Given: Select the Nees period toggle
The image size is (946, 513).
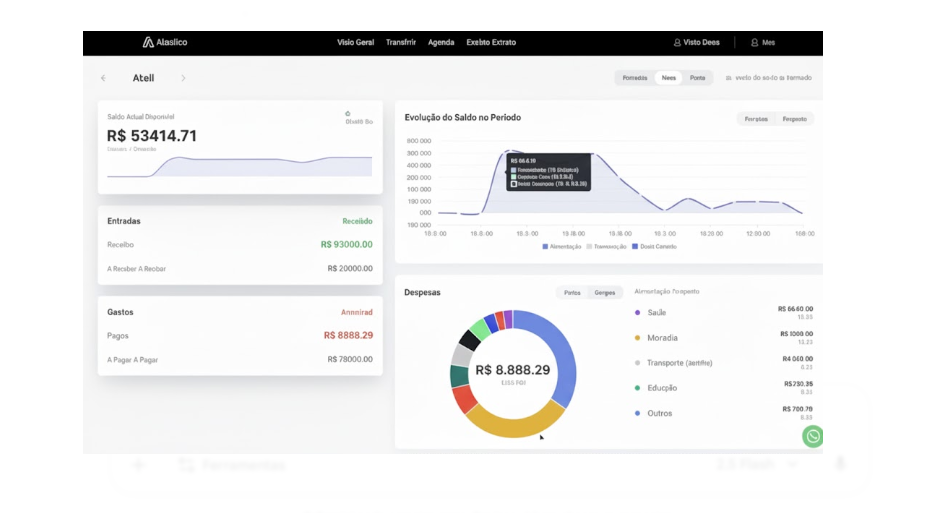Looking at the screenshot, I should (668, 78).
